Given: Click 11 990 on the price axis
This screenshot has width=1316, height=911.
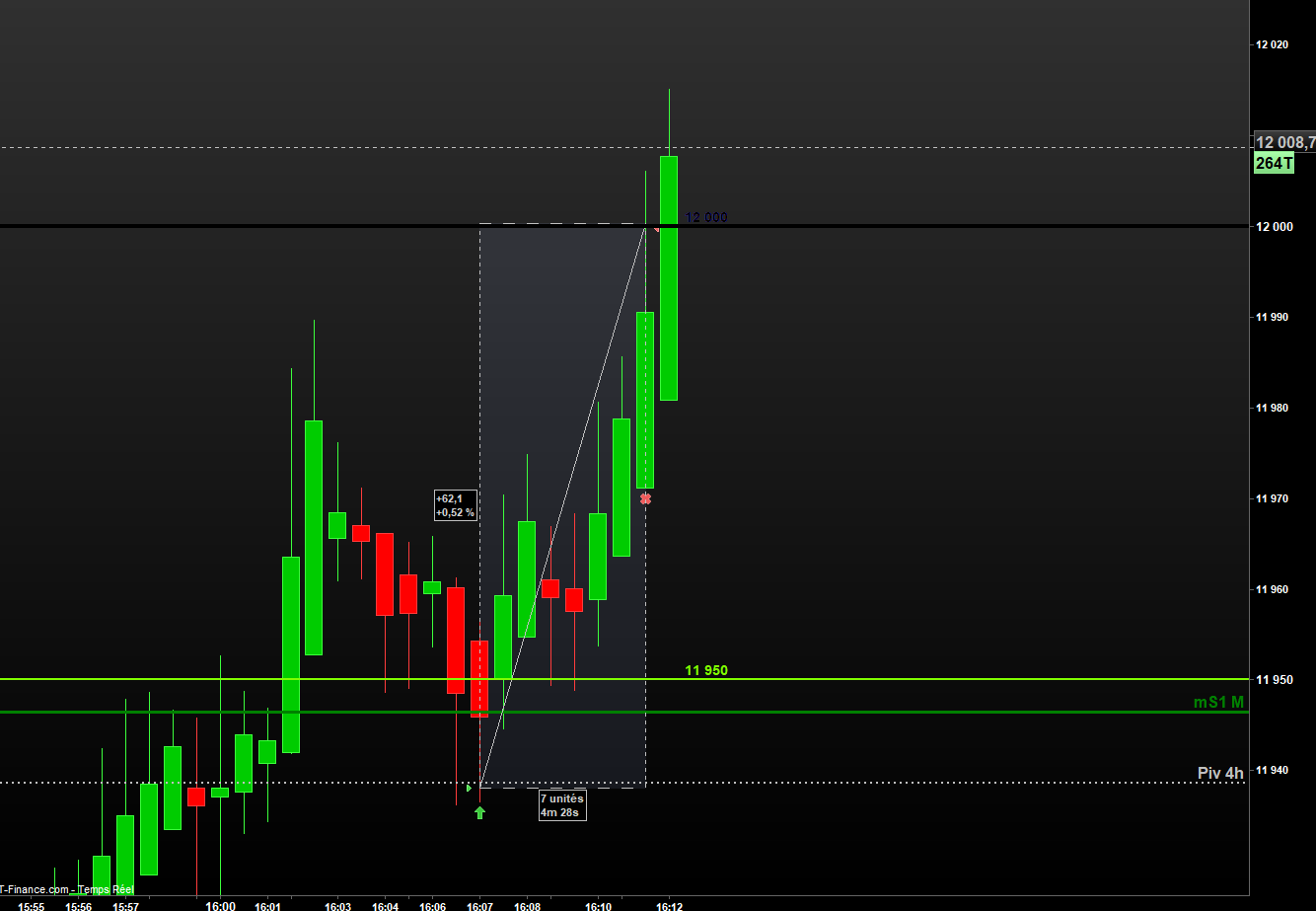Looking at the screenshot, I should pyautogui.click(x=1271, y=317).
